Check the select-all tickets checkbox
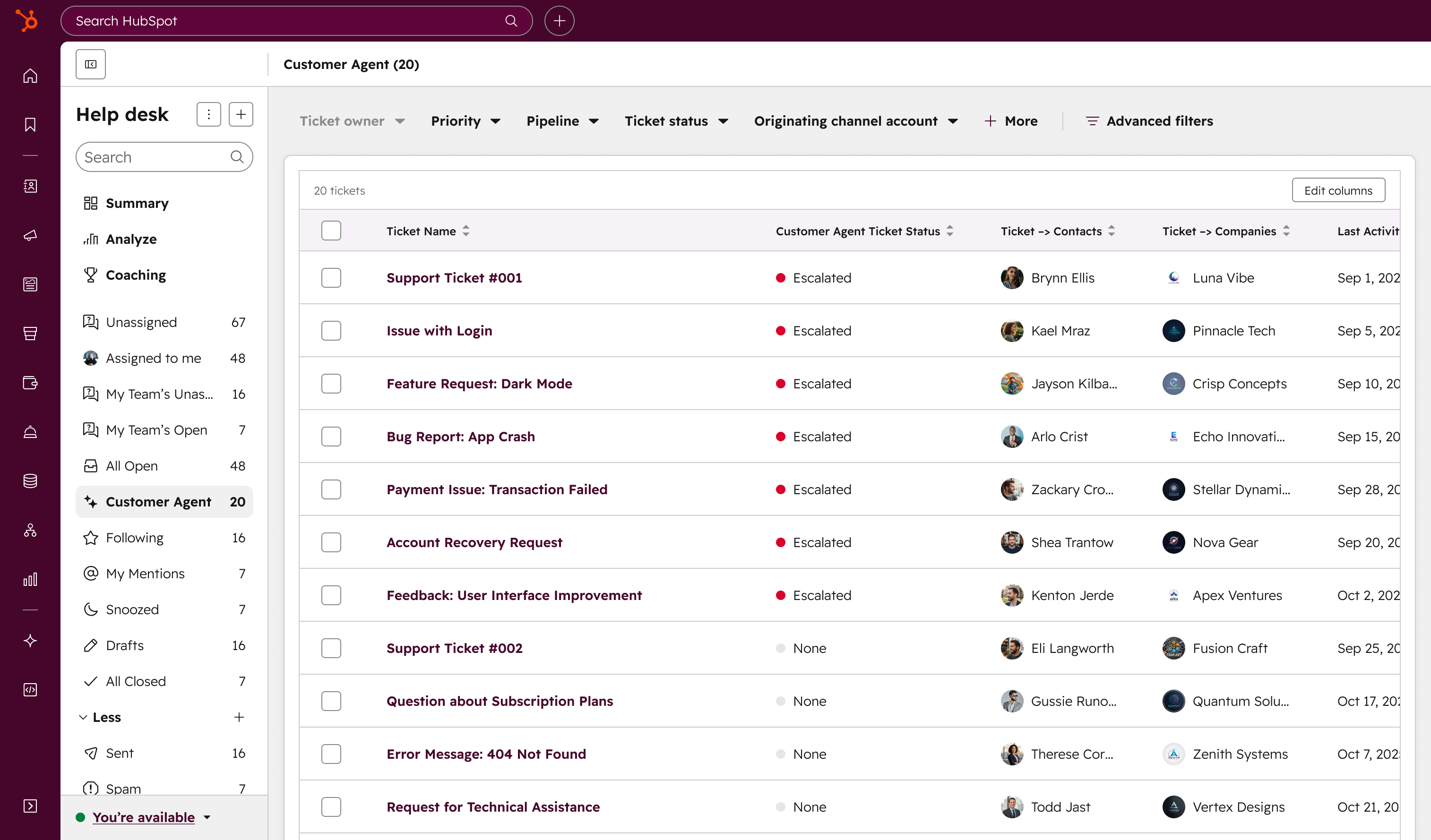 331,231
